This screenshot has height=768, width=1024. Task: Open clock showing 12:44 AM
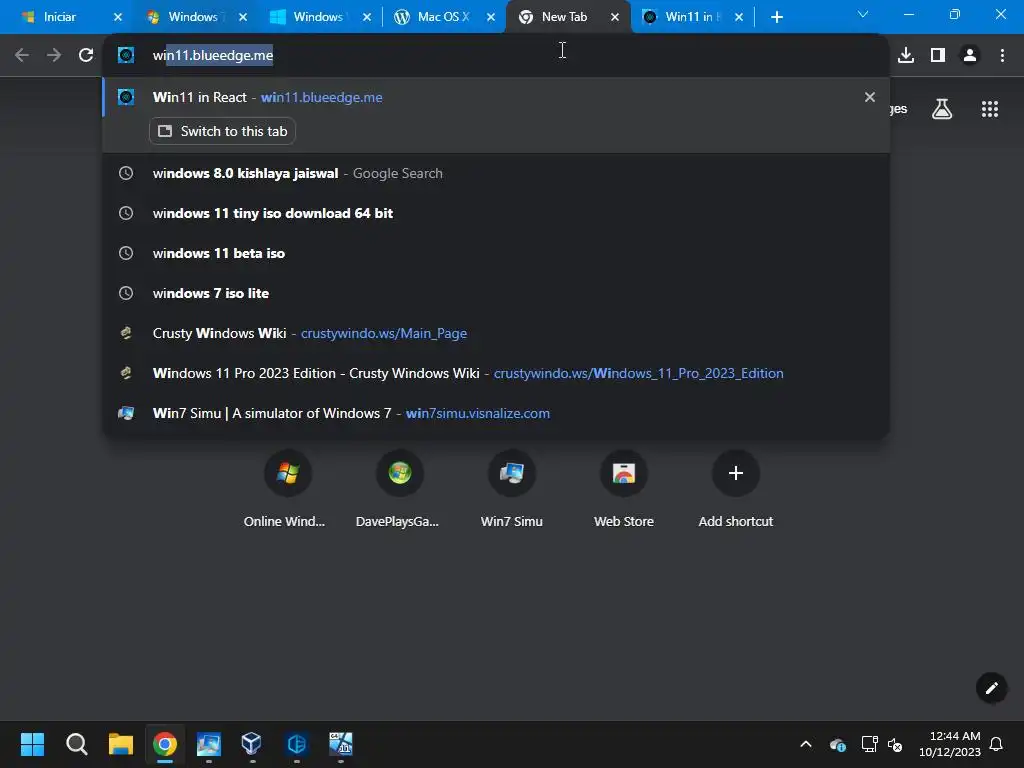point(950,744)
